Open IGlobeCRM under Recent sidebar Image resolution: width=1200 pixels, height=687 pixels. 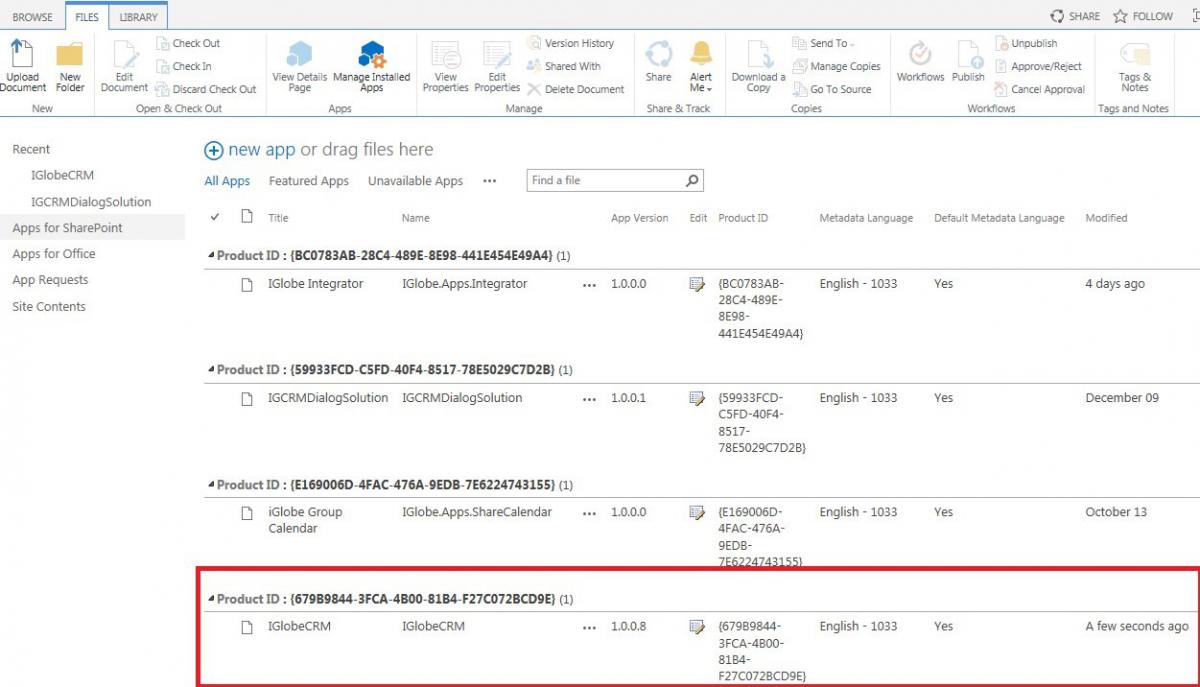(62, 175)
